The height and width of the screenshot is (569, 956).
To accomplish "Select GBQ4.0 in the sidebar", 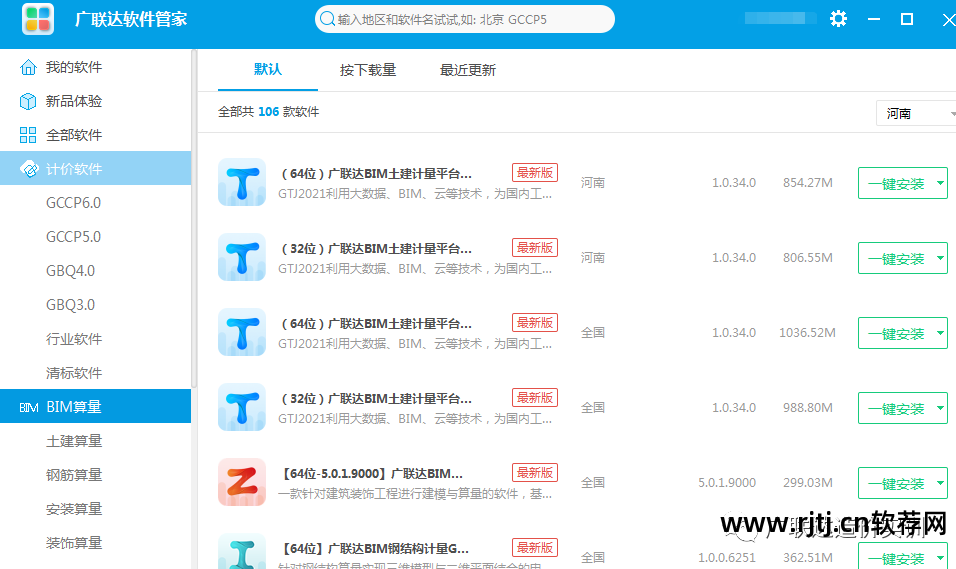I will (x=71, y=271).
